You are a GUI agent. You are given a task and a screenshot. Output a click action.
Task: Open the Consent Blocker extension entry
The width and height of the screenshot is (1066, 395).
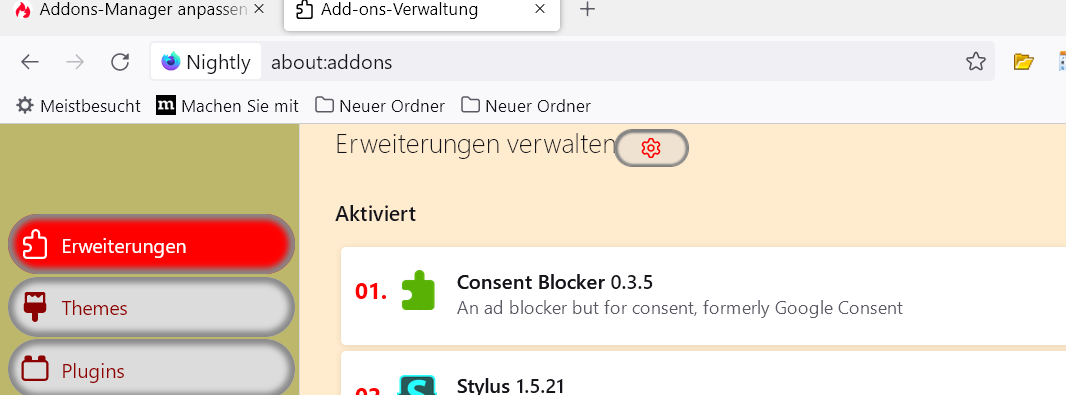(x=703, y=296)
